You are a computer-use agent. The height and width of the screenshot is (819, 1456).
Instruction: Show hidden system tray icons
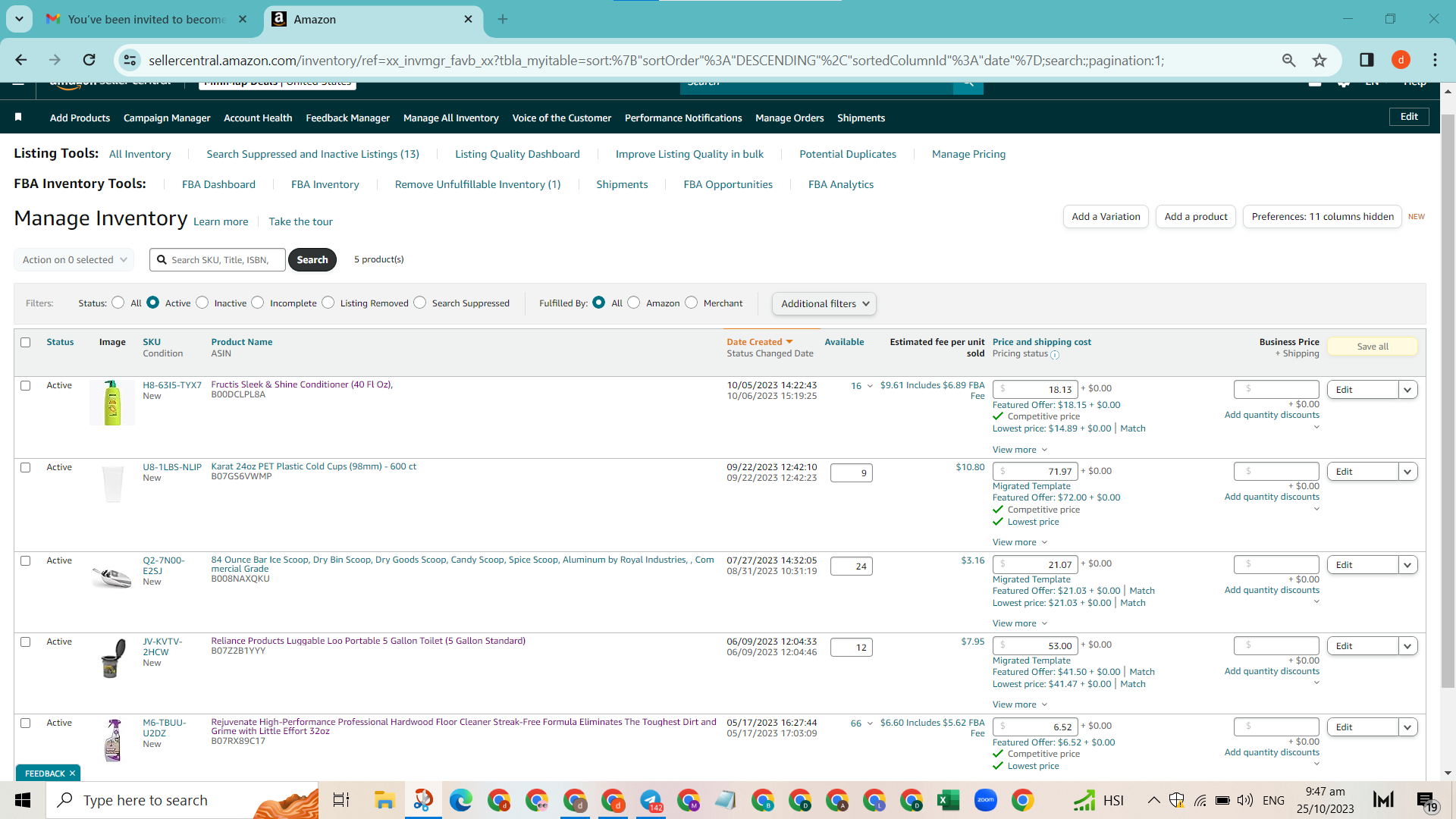coord(1153,800)
